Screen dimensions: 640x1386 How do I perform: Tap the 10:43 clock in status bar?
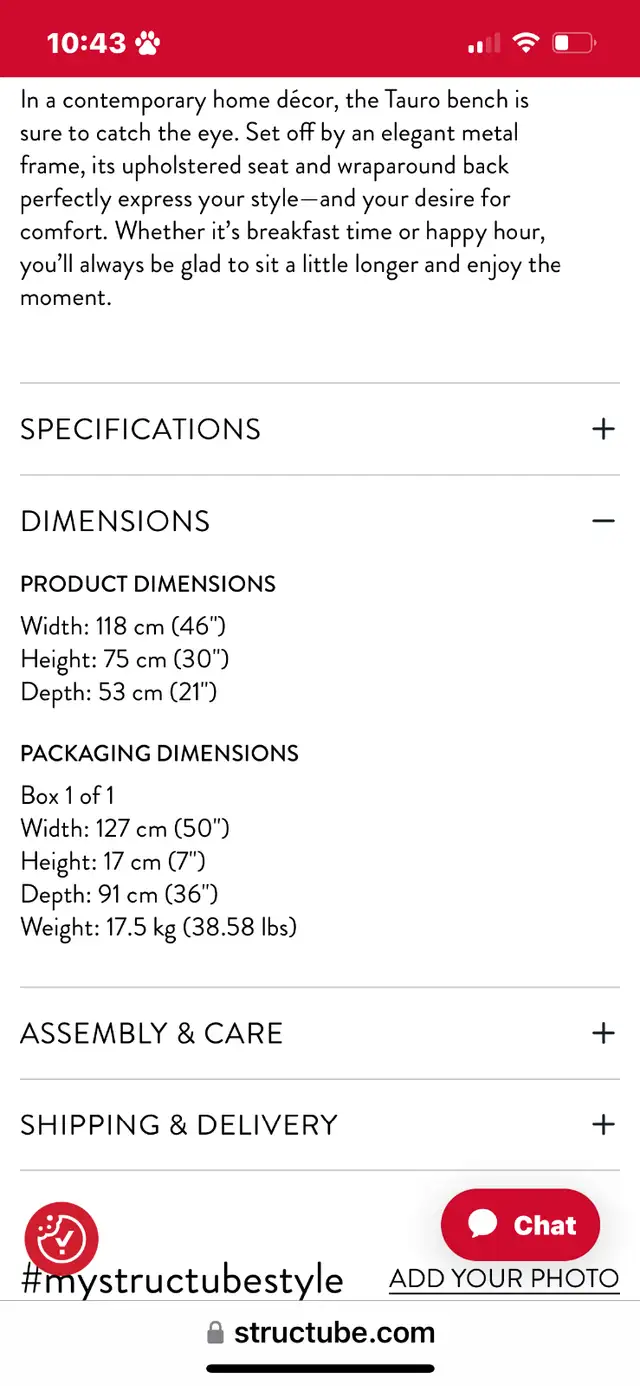click(87, 43)
